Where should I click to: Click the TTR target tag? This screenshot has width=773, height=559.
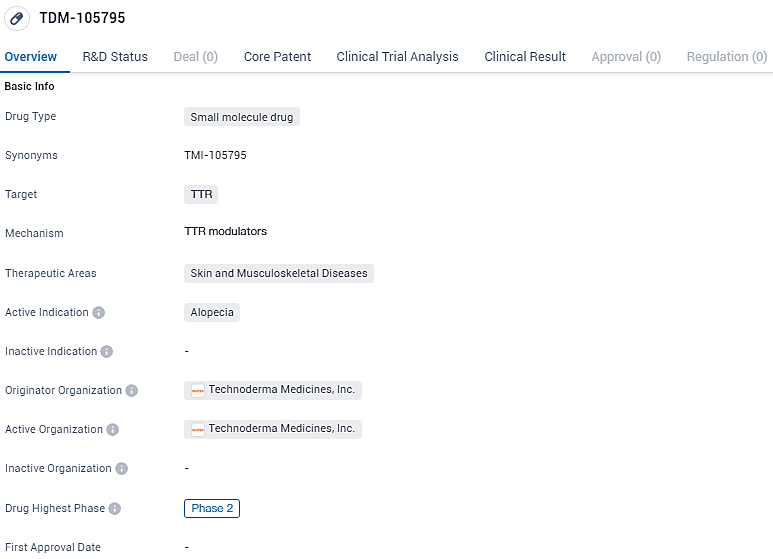[x=201, y=195]
